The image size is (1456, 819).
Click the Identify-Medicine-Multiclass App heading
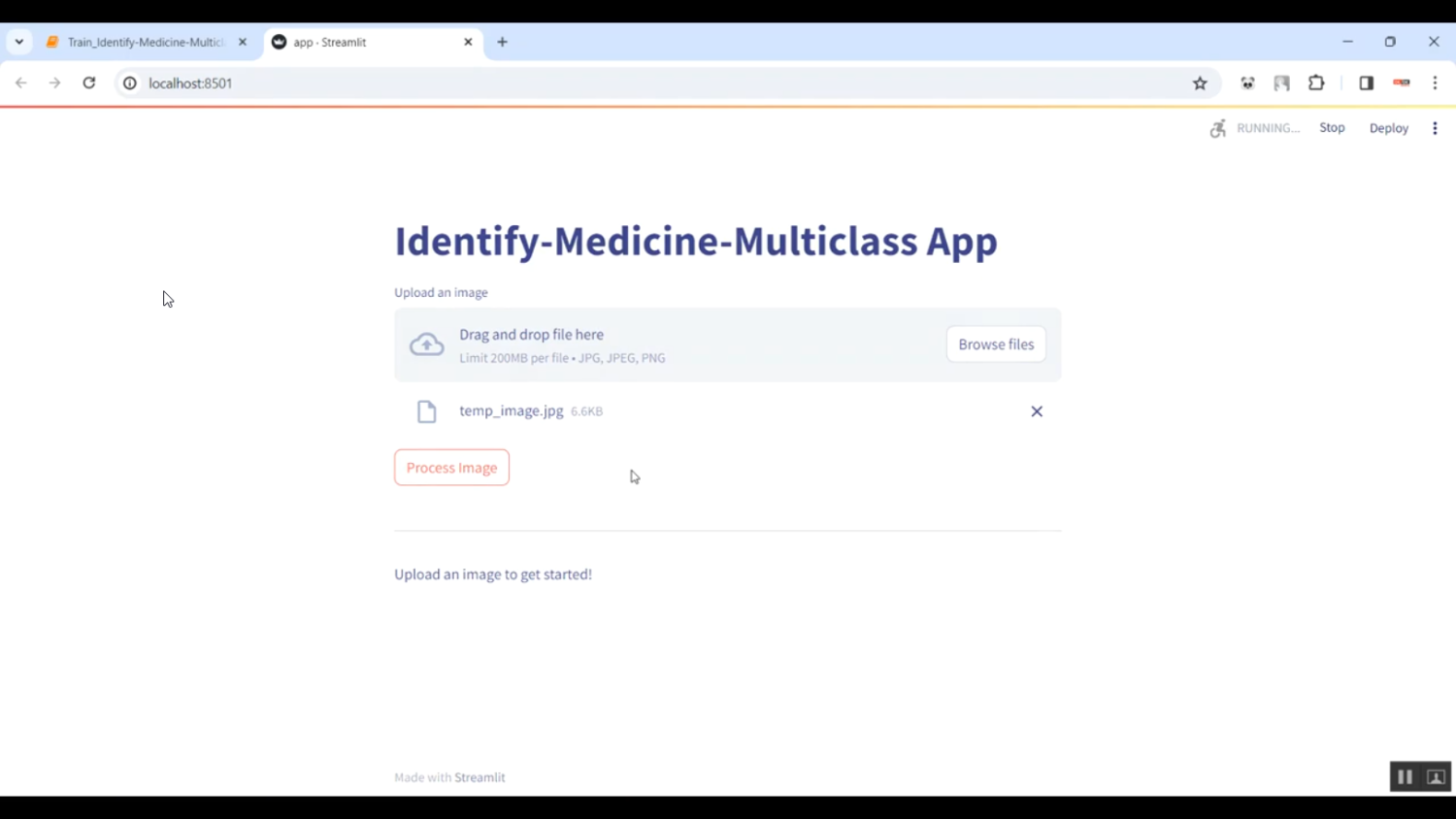tap(696, 241)
